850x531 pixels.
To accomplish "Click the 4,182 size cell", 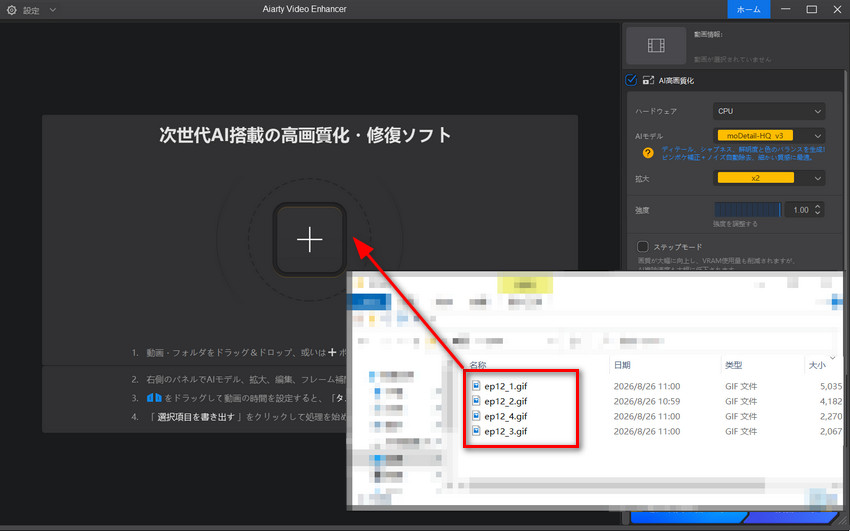I will click(x=831, y=402).
